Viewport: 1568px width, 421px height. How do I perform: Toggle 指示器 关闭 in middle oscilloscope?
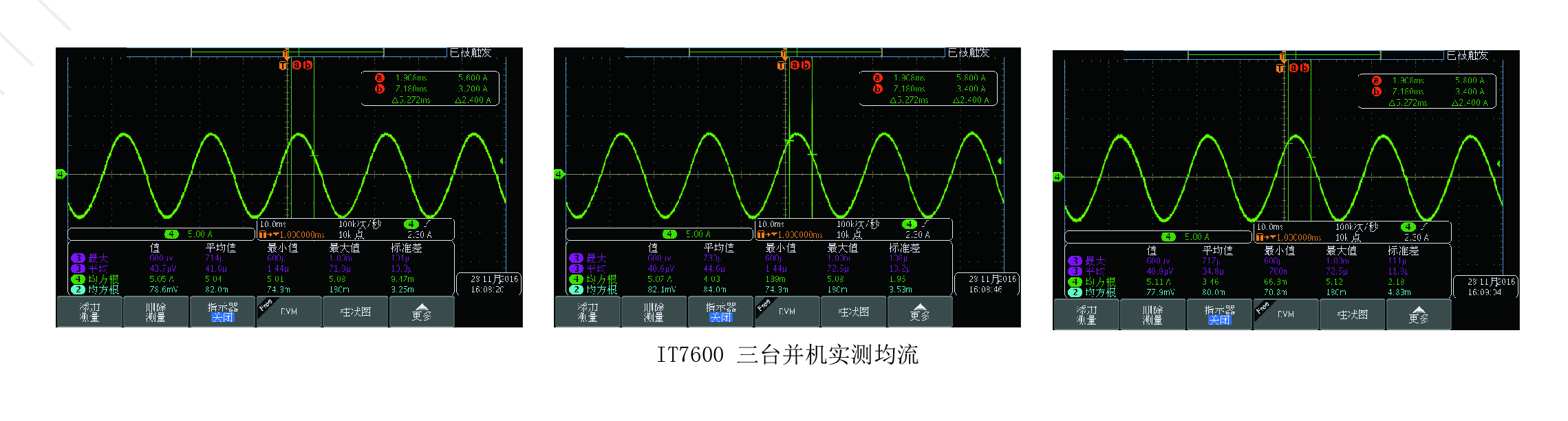click(720, 312)
